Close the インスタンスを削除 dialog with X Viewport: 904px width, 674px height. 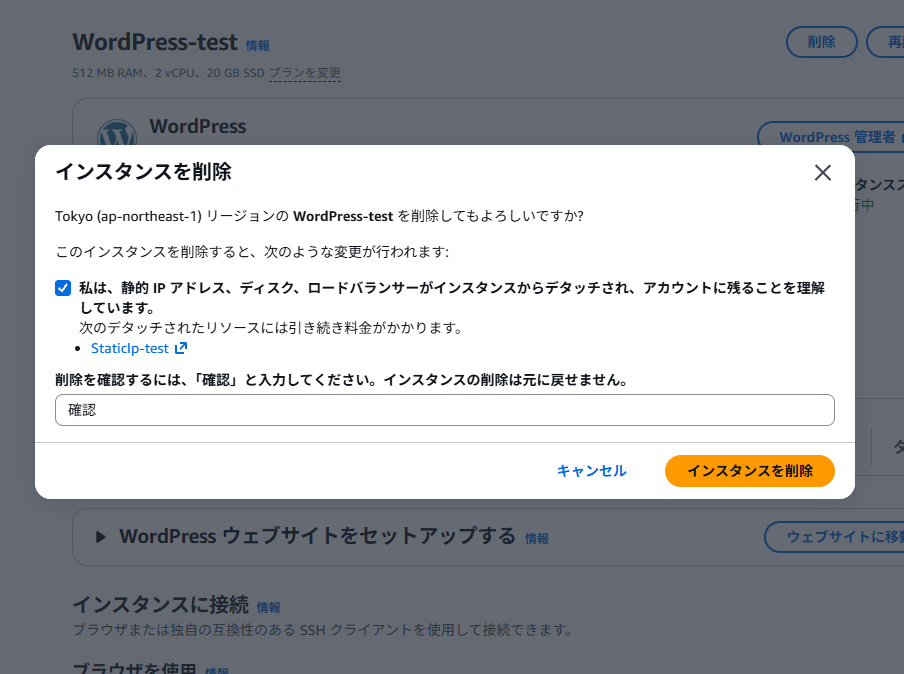822,172
